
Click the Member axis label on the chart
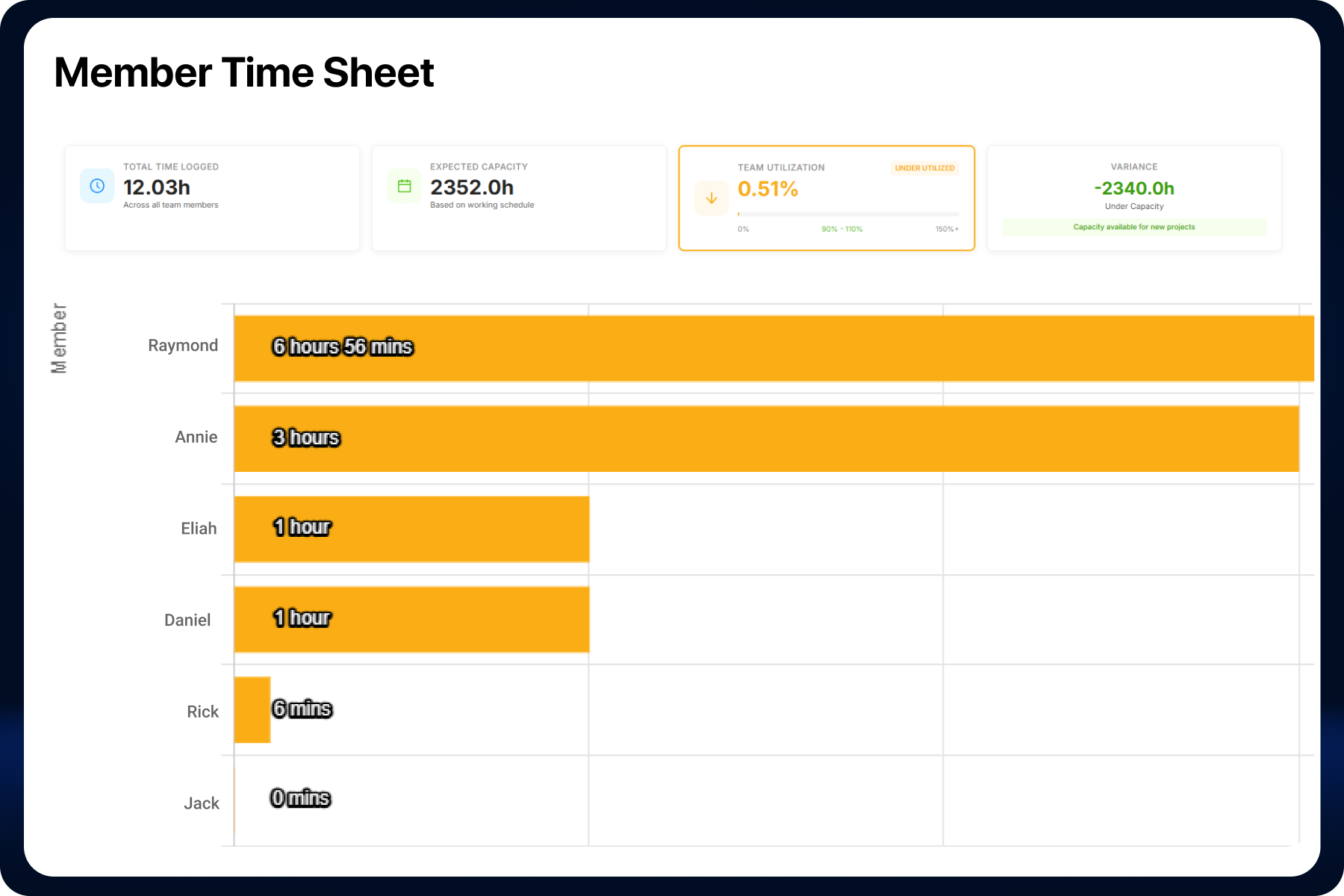pyautogui.click(x=60, y=336)
